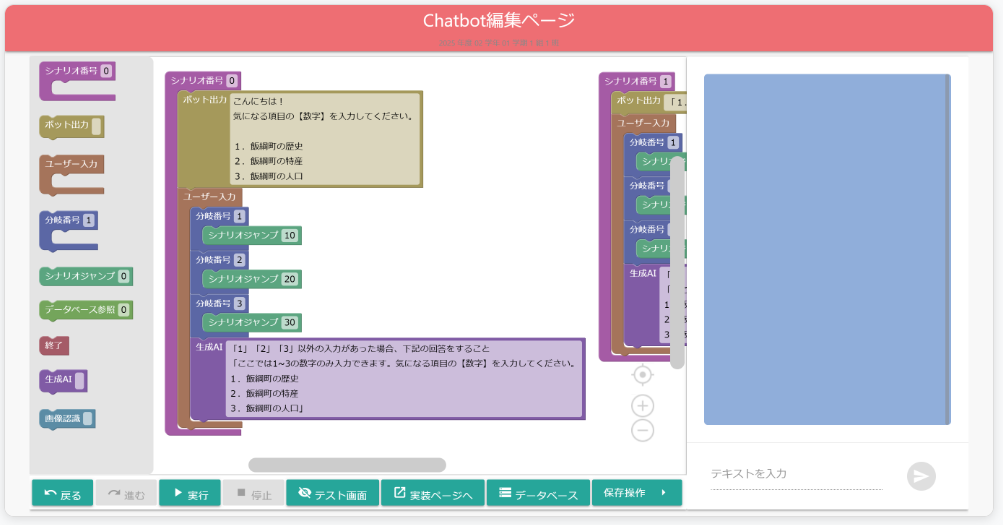The width and height of the screenshot is (1003, 525).
Task: Click the 戻る undo button
Action: pyautogui.click(x=63, y=494)
